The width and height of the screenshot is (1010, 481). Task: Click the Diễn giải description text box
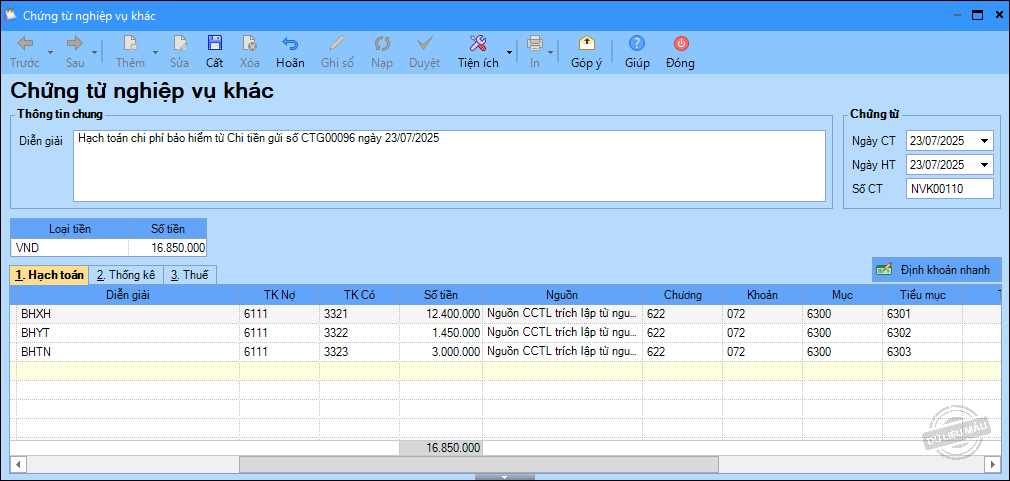[x=449, y=166]
